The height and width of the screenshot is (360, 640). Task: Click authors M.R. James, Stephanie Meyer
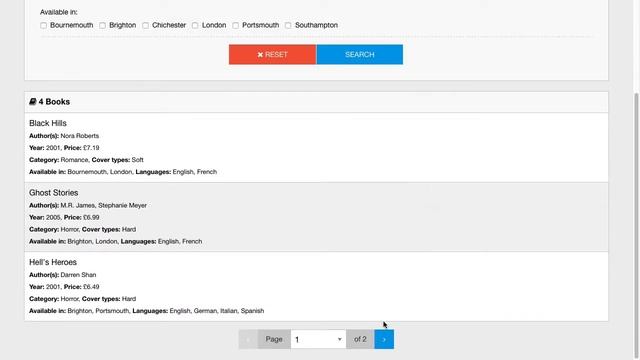[104, 205]
